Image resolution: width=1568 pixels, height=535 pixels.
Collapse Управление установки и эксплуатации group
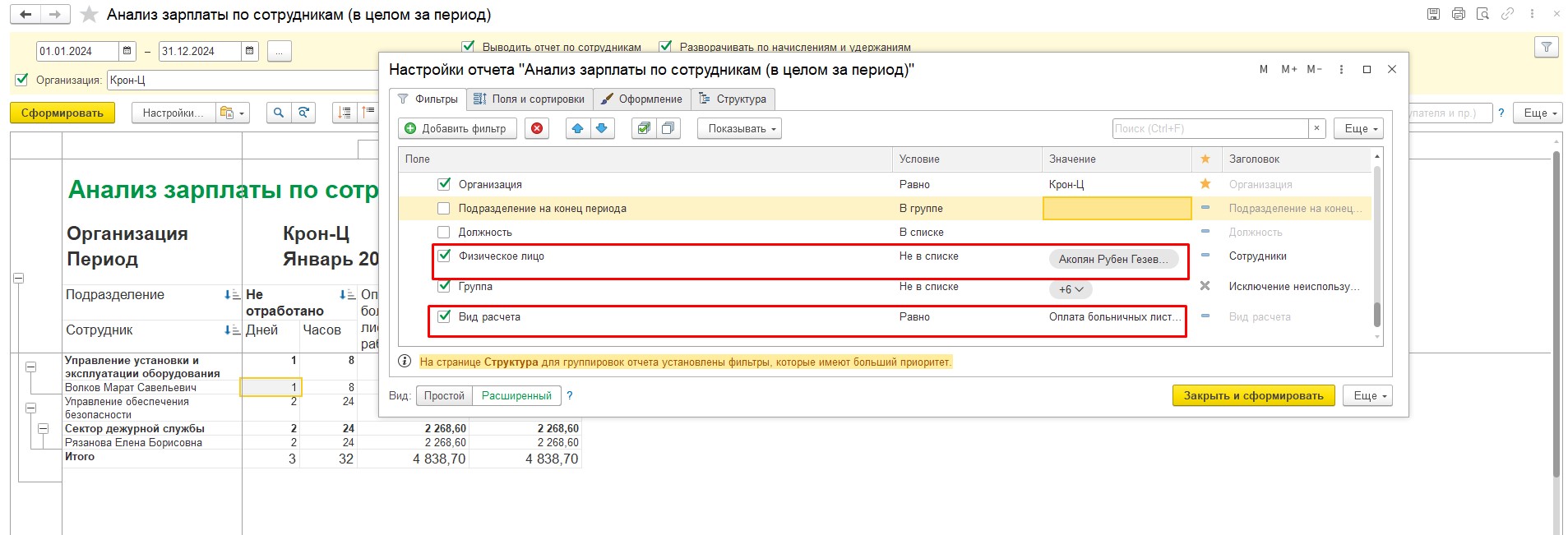(x=30, y=367)
